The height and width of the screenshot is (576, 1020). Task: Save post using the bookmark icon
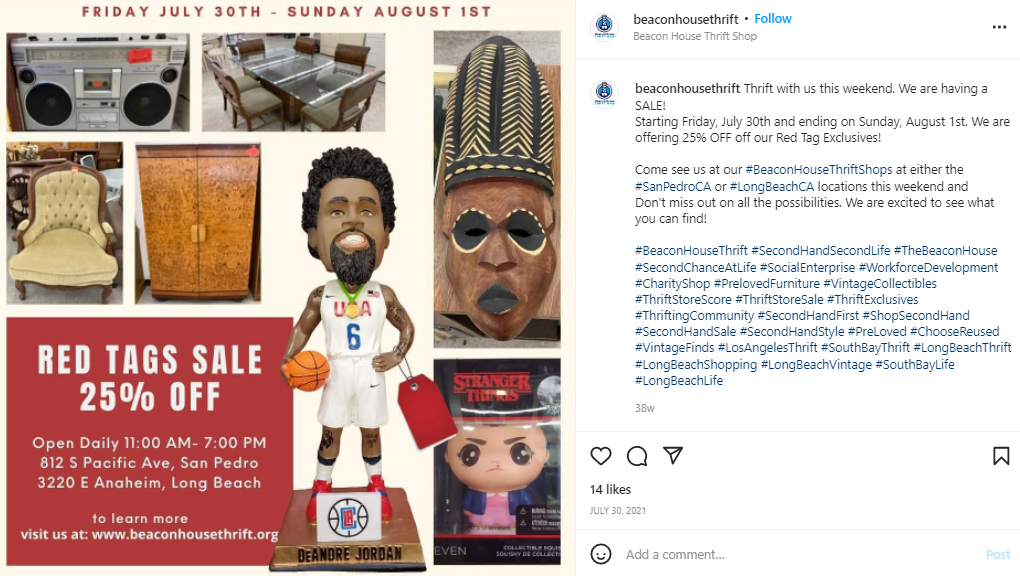click(x=1000, y=456)
